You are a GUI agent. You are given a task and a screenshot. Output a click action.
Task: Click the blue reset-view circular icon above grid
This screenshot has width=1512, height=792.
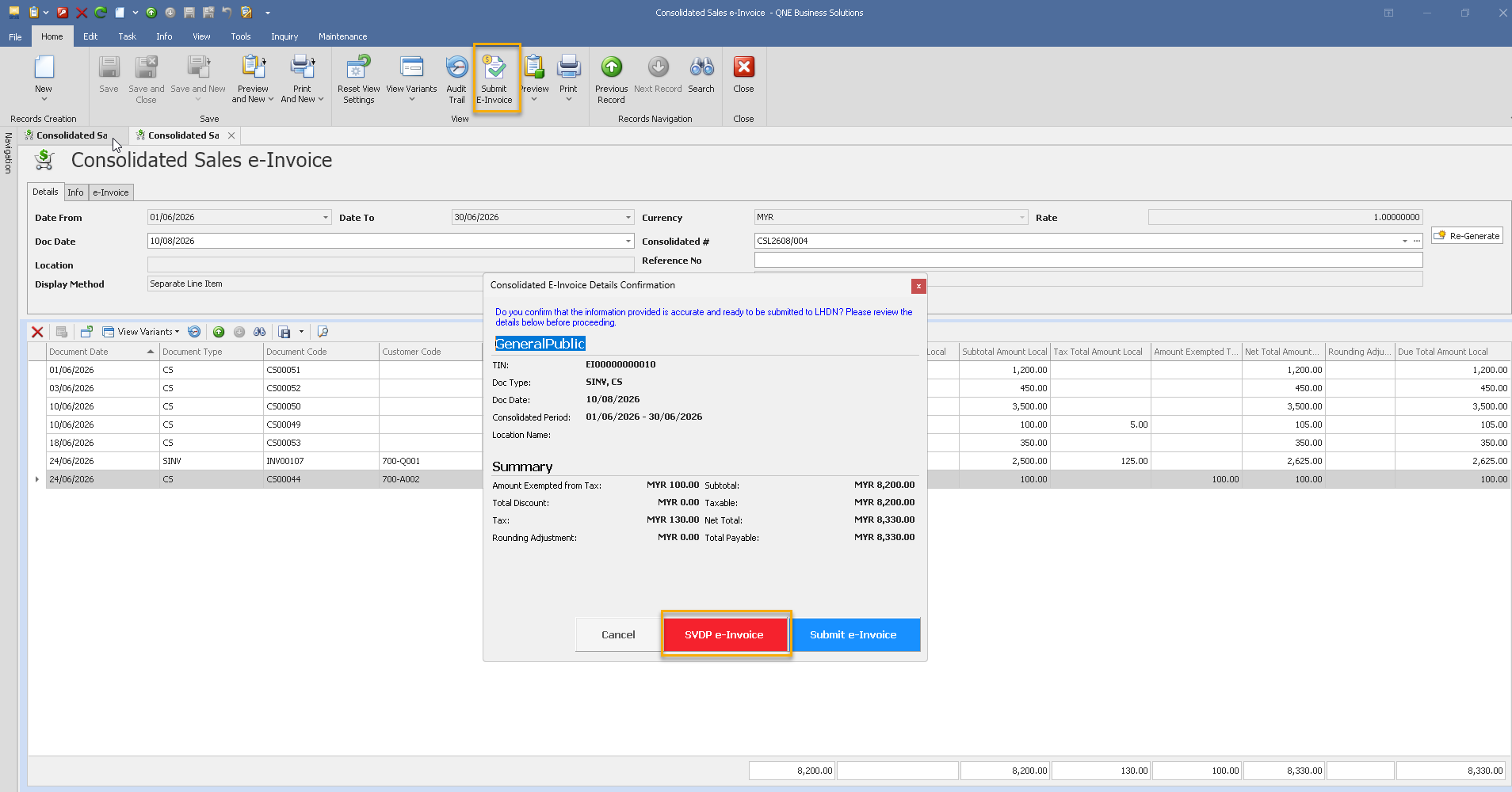[x=194, y=332]
